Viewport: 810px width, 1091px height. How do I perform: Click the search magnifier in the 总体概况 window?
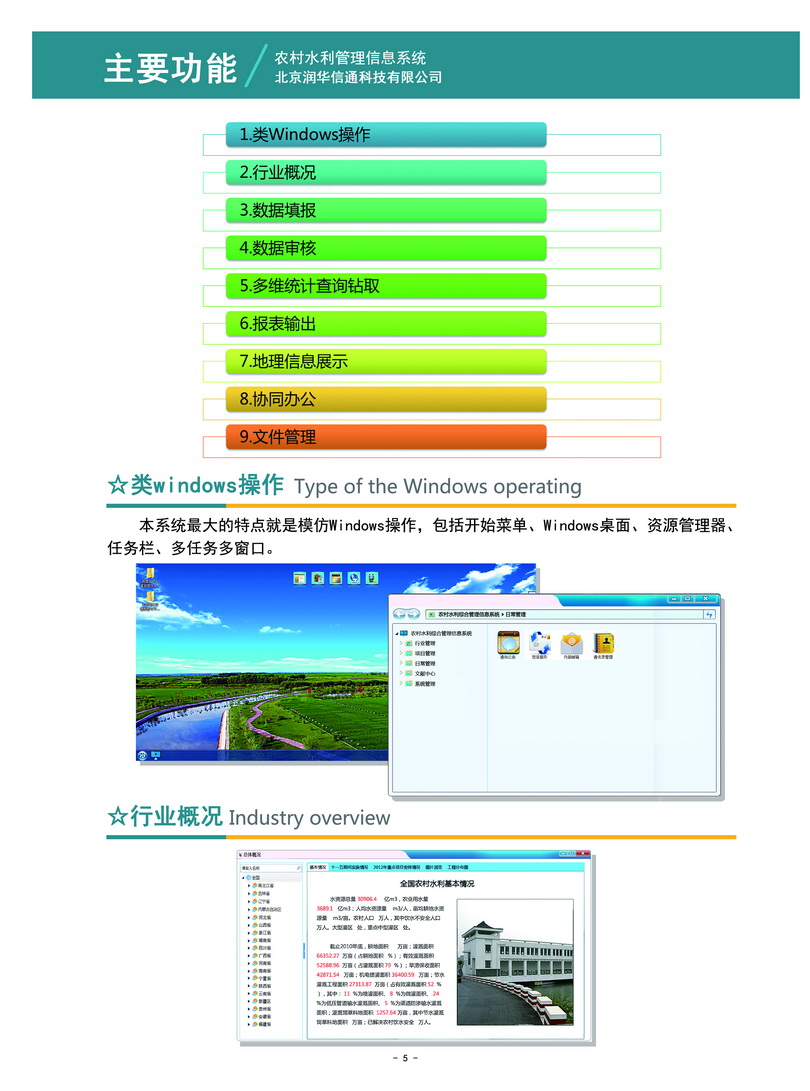pyautogui.click(x=299, y=868)
